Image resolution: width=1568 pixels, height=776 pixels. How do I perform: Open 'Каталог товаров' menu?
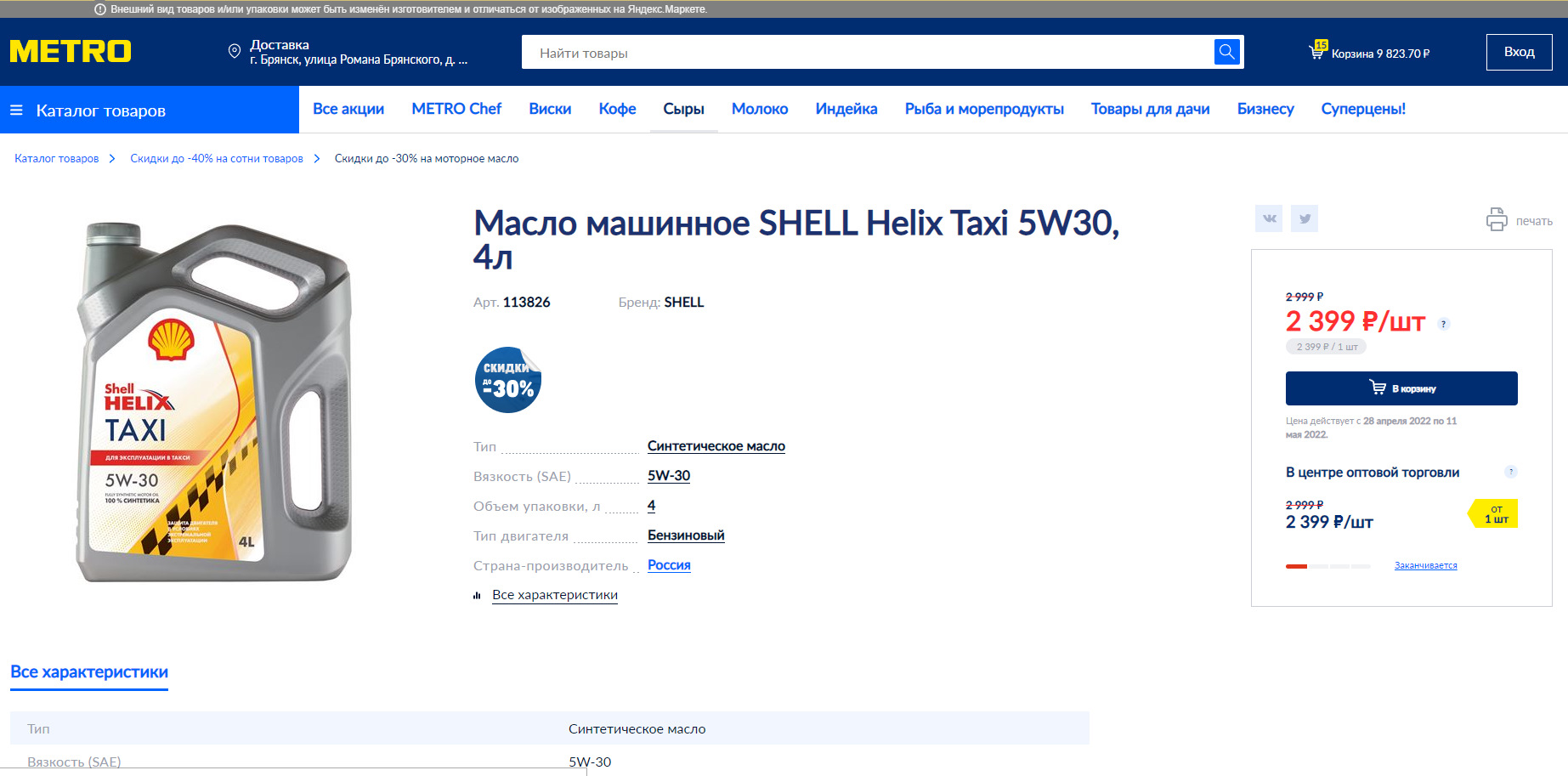[x=150, y=110]
